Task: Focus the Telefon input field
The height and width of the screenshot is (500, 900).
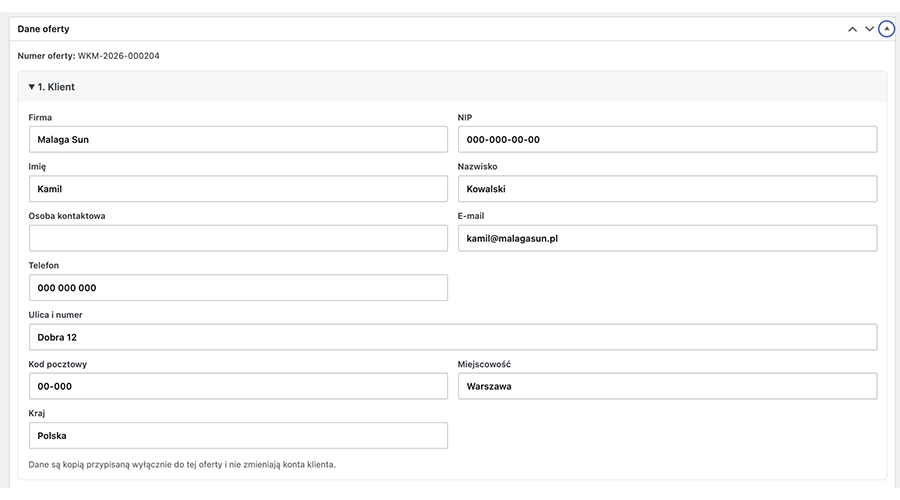Action: click(238, 288)
